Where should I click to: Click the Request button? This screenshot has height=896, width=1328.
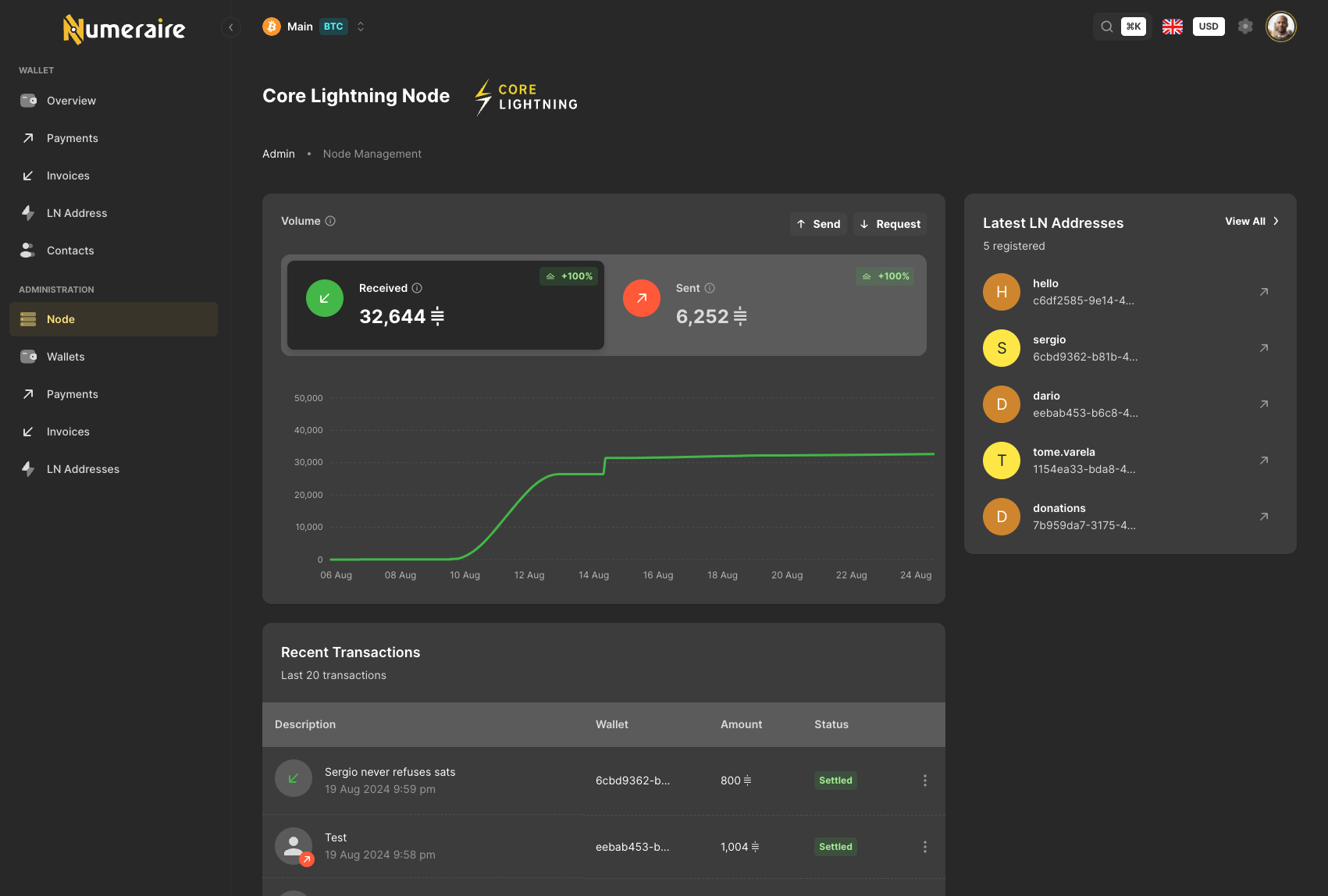pos(890,224)
